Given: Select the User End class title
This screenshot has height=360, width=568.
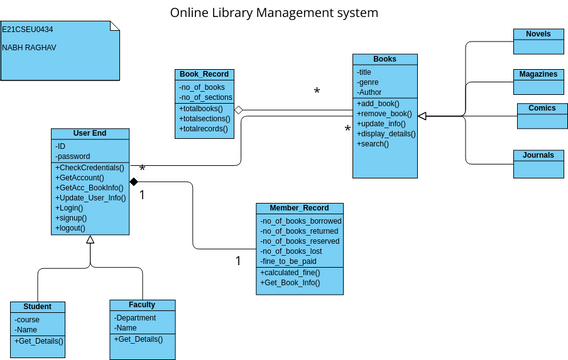Looking at the screenshot, I should [90, 133].
